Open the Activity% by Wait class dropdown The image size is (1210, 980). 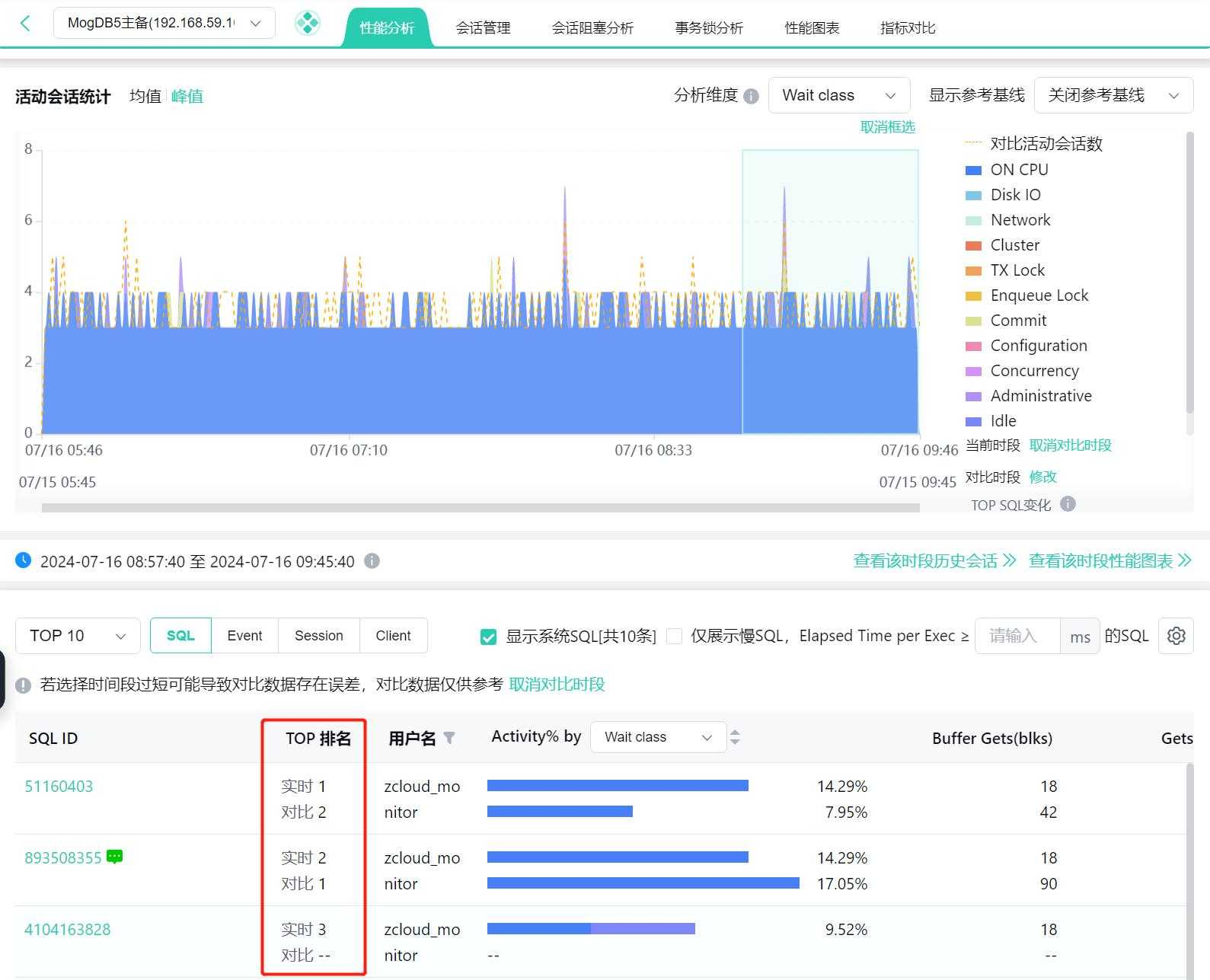pos(658,737)
